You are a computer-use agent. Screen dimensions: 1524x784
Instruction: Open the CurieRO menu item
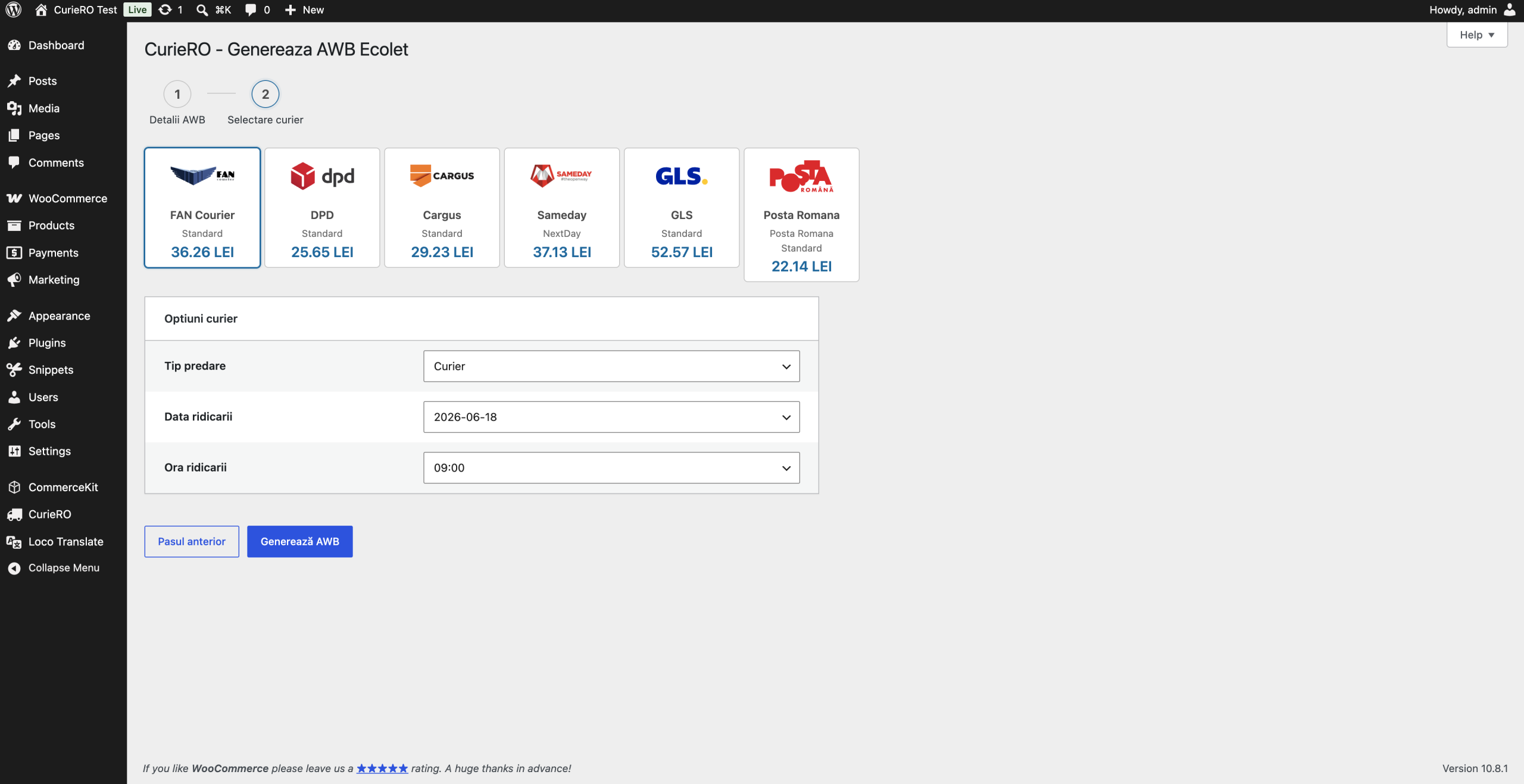63,514
